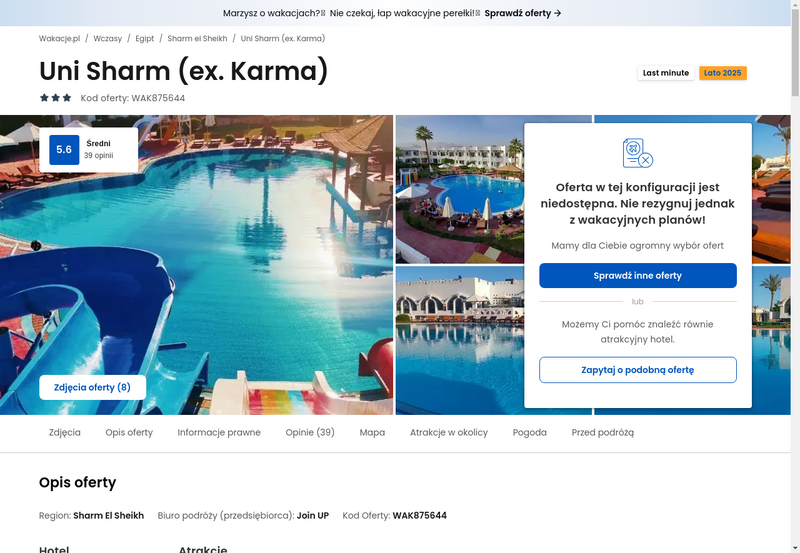Click the three-star hotel rating icons

point(56,98)
